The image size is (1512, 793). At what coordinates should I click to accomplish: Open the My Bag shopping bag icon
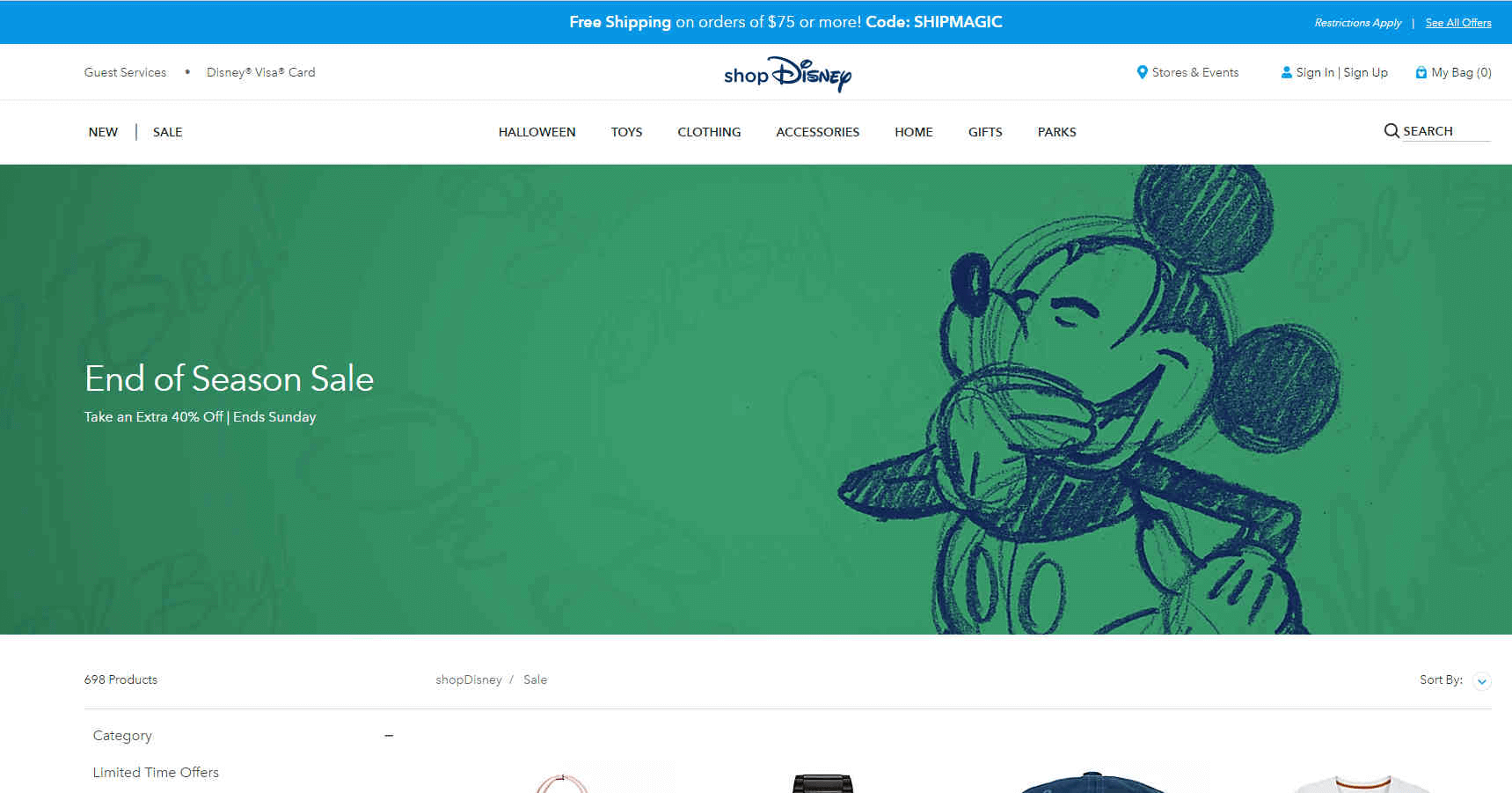point(1421,72)
